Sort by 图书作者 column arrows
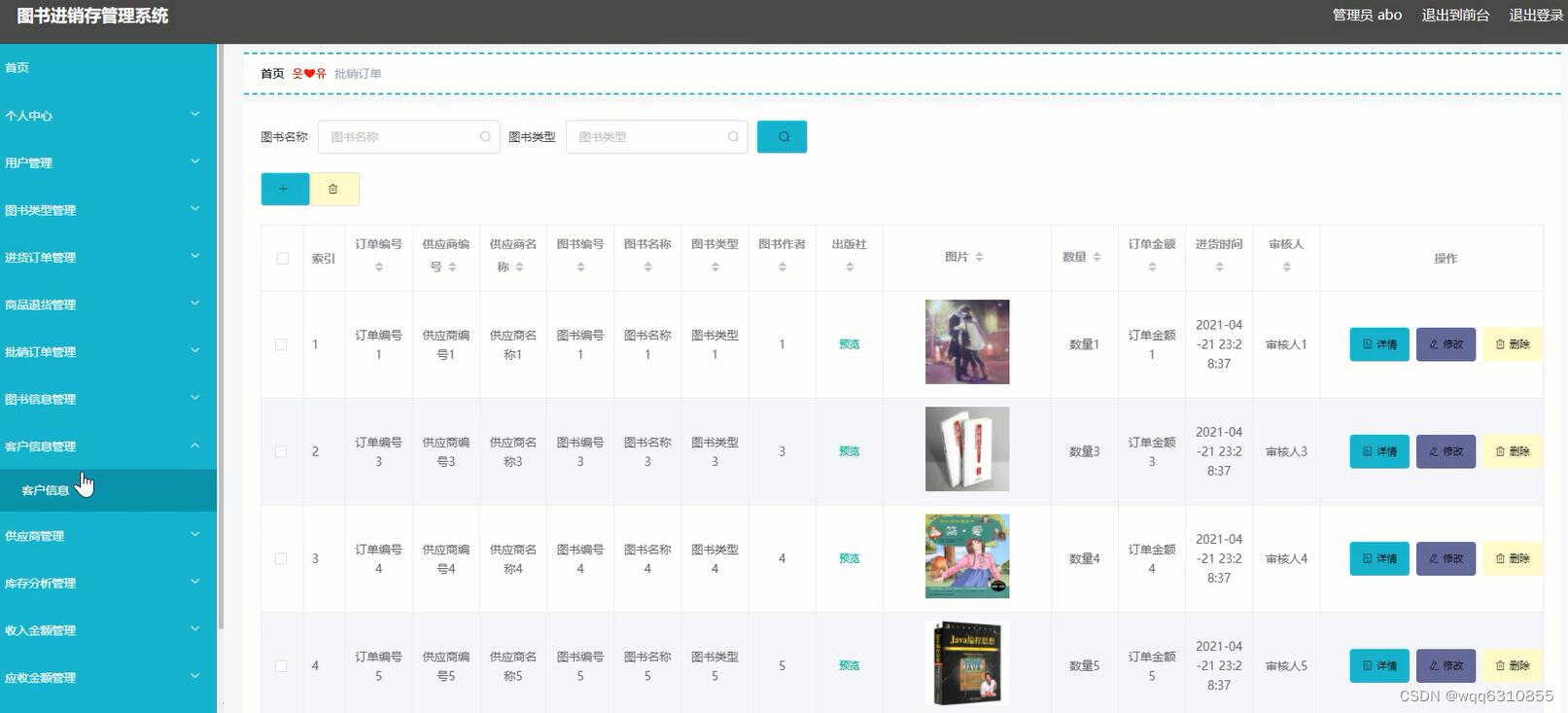Image resolution: width=1568 pixels, height=713 pixels. point(782,267)
